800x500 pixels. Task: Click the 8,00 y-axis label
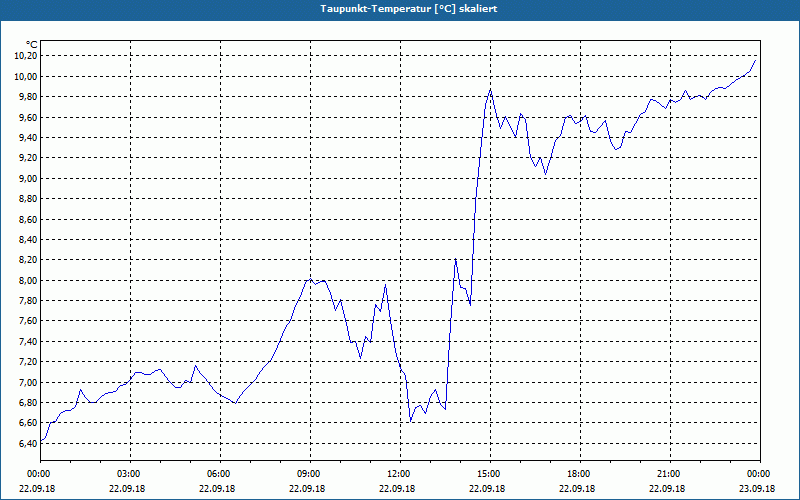(x=28, y=281)
